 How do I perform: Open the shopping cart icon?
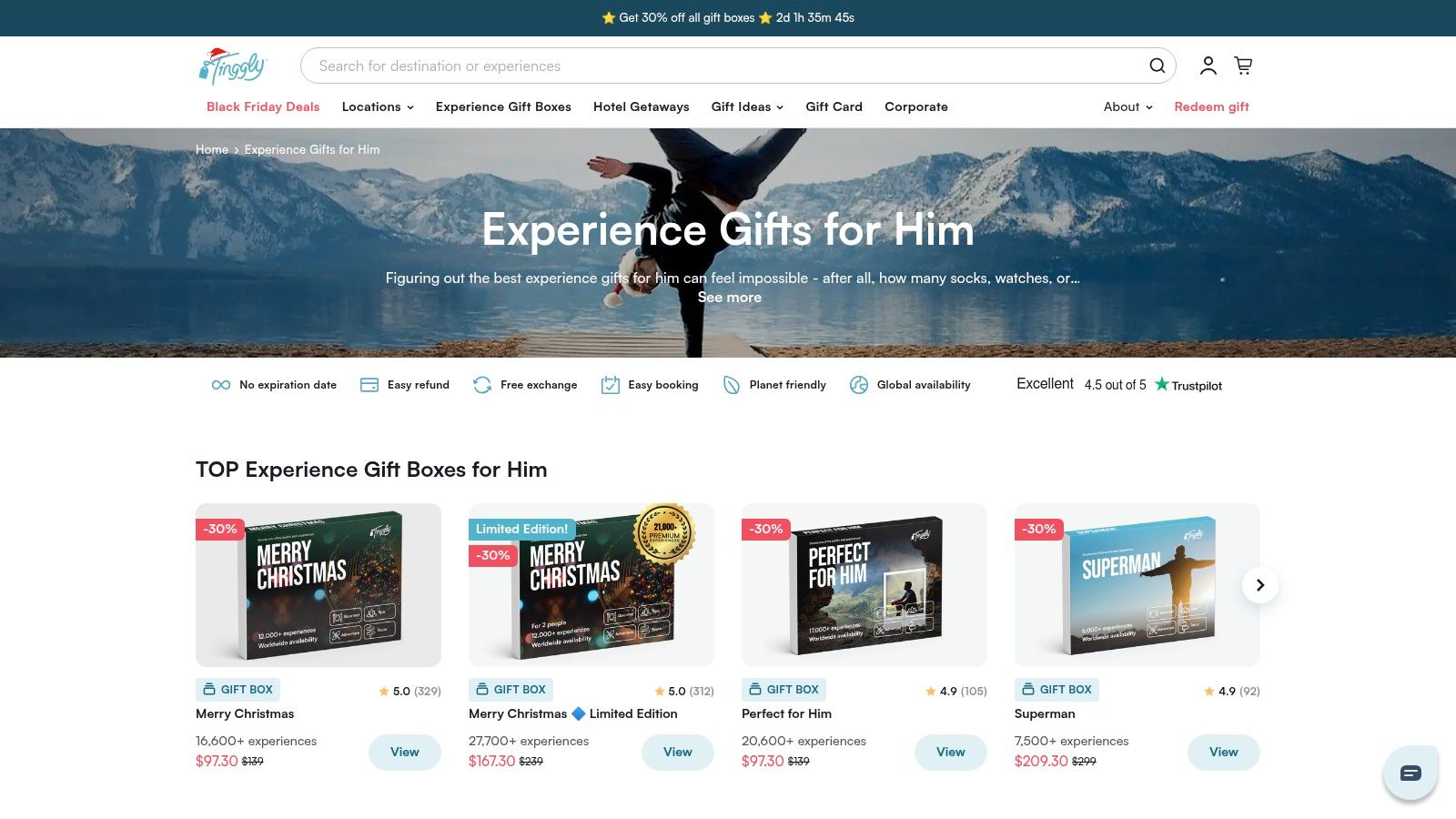(1243, 66)
